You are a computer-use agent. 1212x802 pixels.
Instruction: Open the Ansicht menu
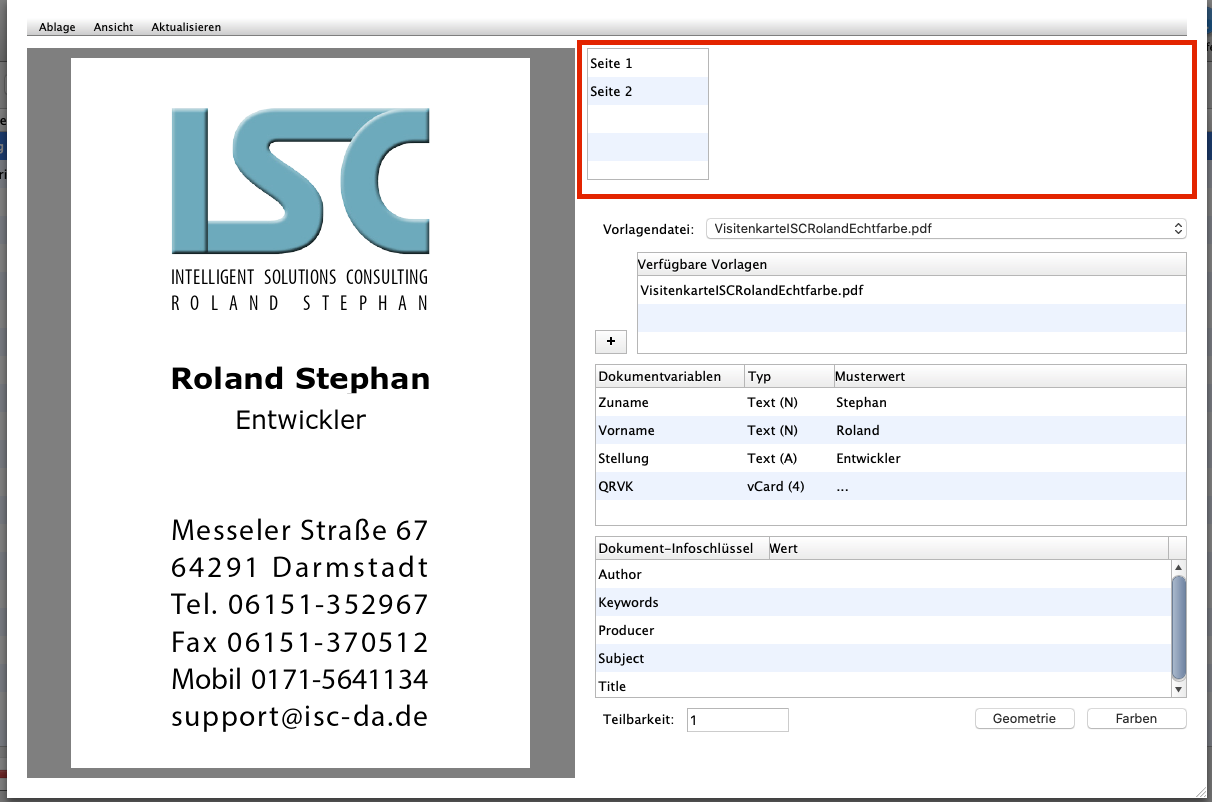pos(113,27)
